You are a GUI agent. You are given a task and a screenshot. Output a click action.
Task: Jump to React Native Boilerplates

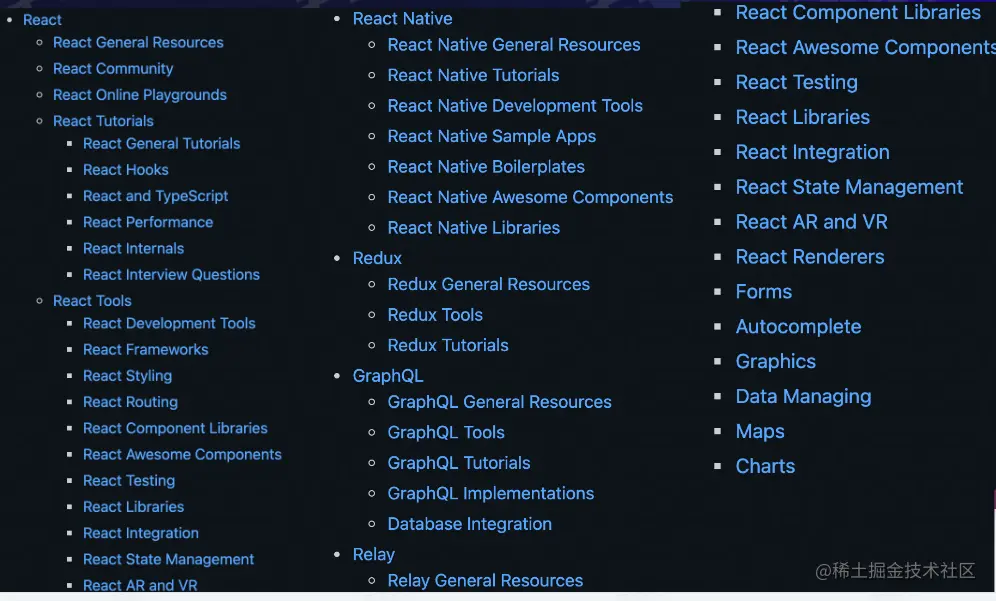[x=486, y=167]
